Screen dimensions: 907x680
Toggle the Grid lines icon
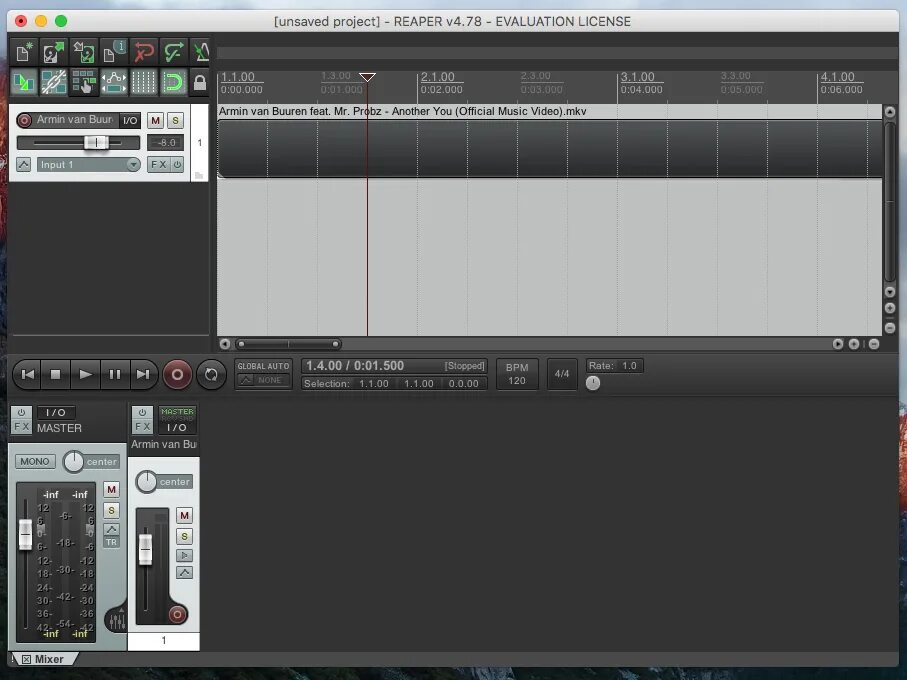[x=143, y=82]
